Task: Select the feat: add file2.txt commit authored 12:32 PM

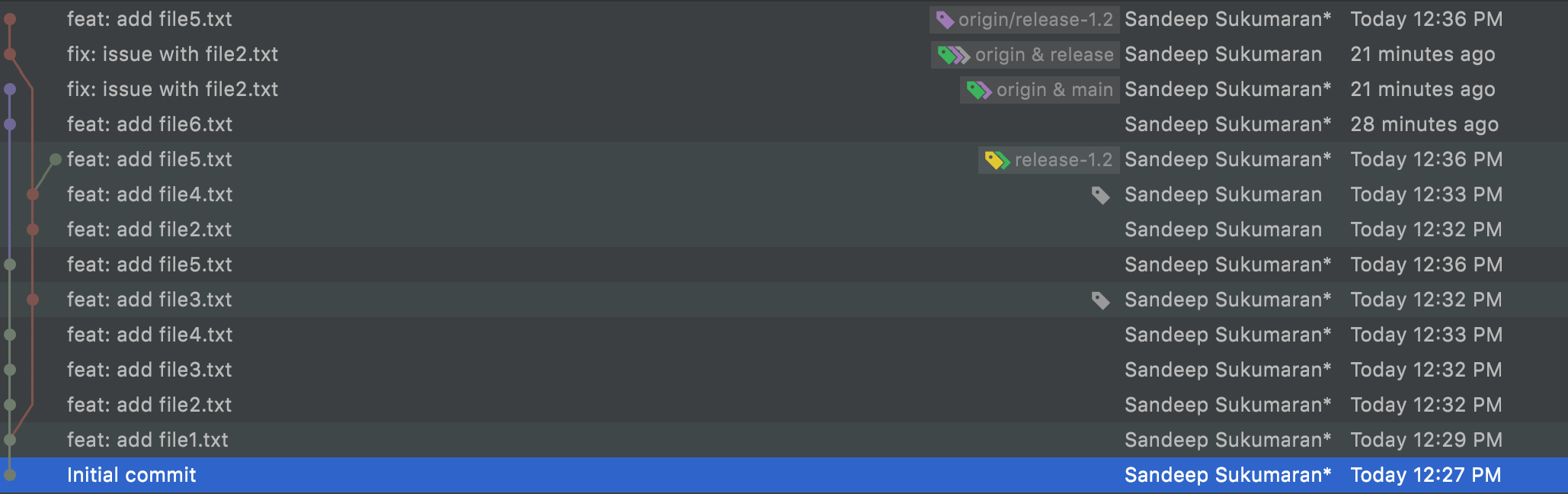Action: (x=457, y=229)
